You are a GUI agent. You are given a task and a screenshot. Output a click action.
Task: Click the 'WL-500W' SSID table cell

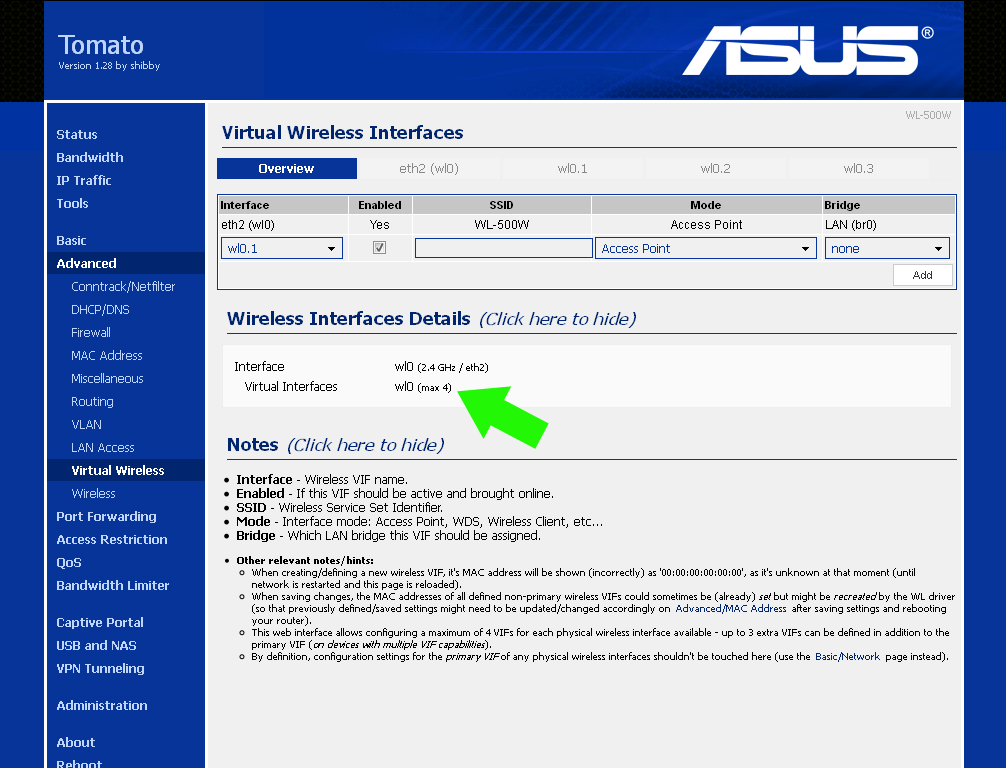pyautogui.click(x=502, y=225)
